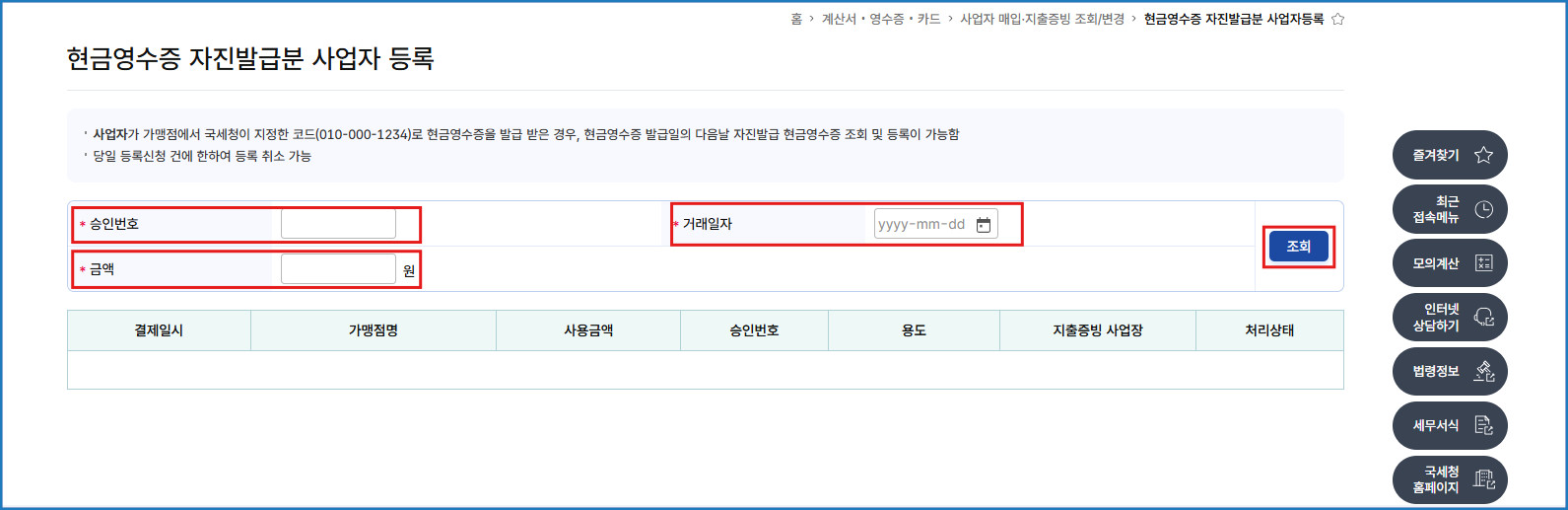Open 사업자 매입·지출증빙 조회/변경 breadcrumb
Viewport: 1568px width, 510px height.
click(x=1042, y=19)
